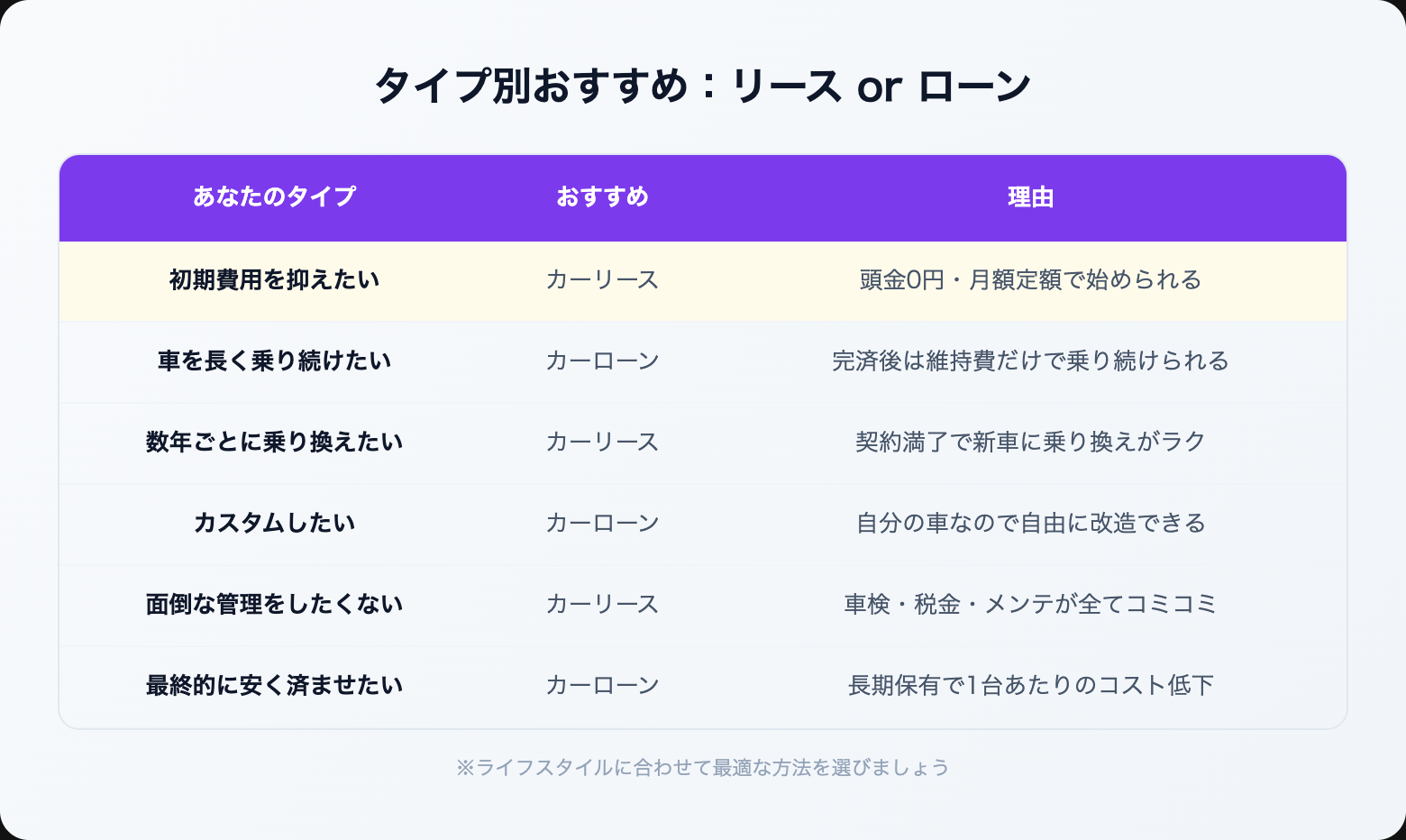1406x840 pixels.
Task: Click the reason 自分の車なので自由に改造できる
Action: [1030, 524]
